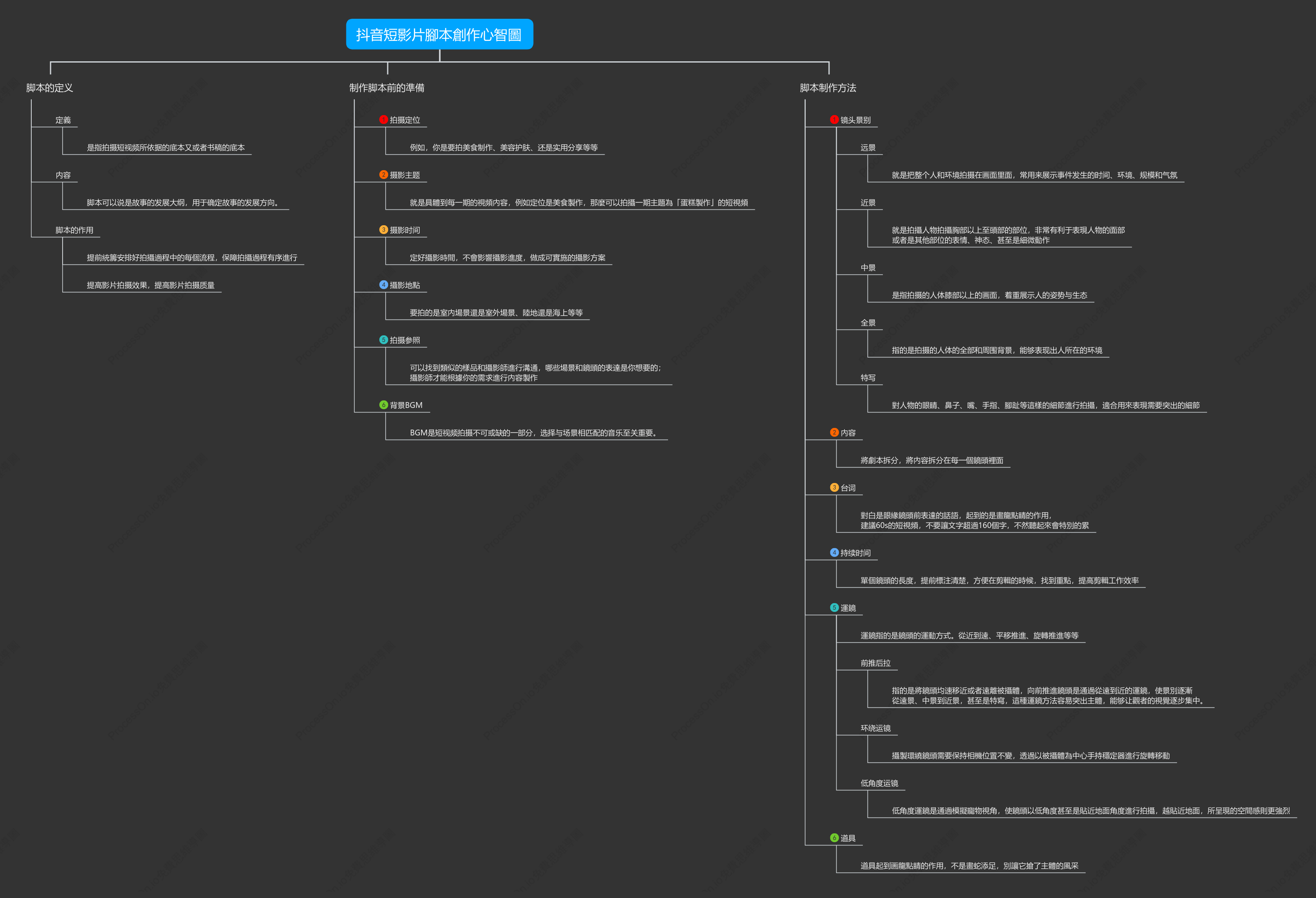Image resolution: width=1316 pixels, height=898 pixels.
Task: Click the text starting '運鏡指的是鏡頭的運動方式'
Action: click(x=969, y=635)
